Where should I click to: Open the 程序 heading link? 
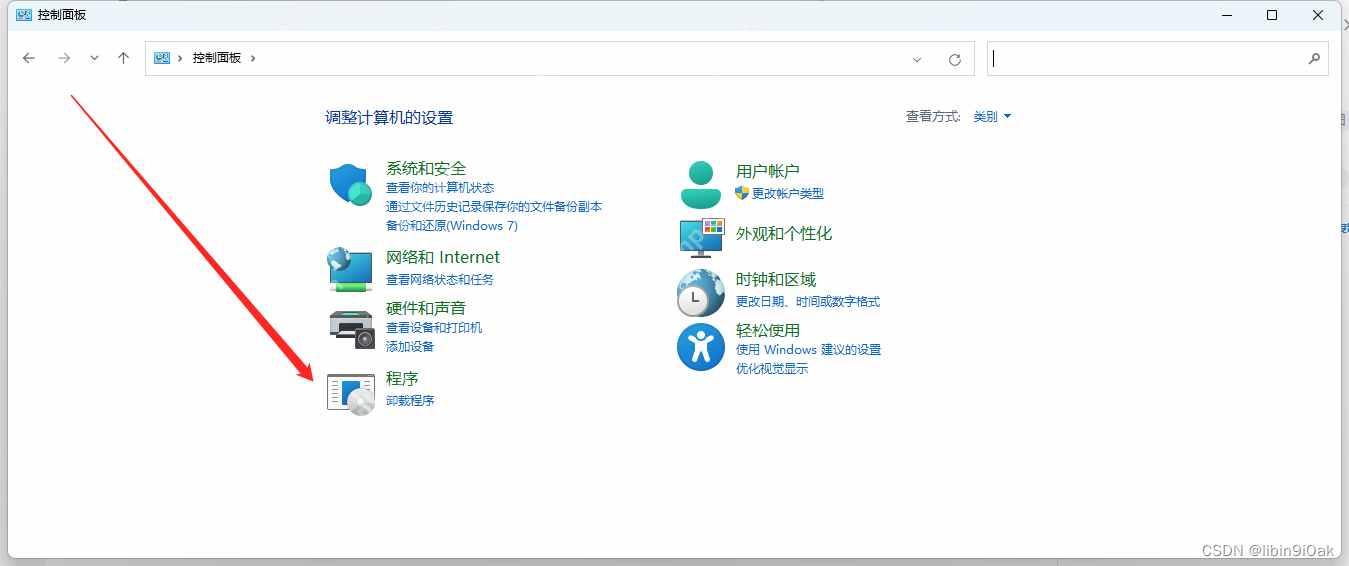click(x=402, y=379)
